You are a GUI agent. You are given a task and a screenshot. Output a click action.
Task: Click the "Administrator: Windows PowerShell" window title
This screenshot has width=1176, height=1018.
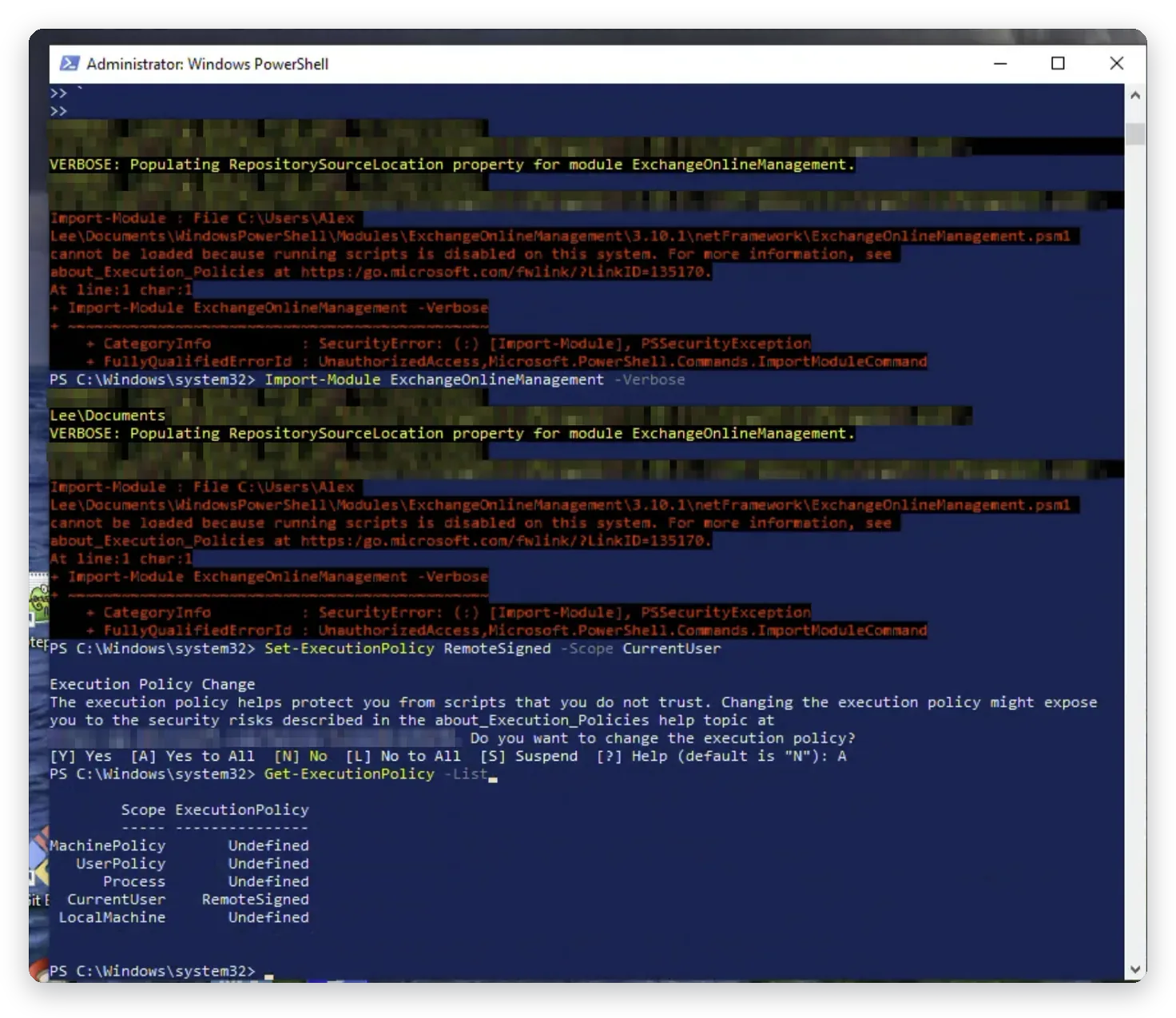point(208,64)
